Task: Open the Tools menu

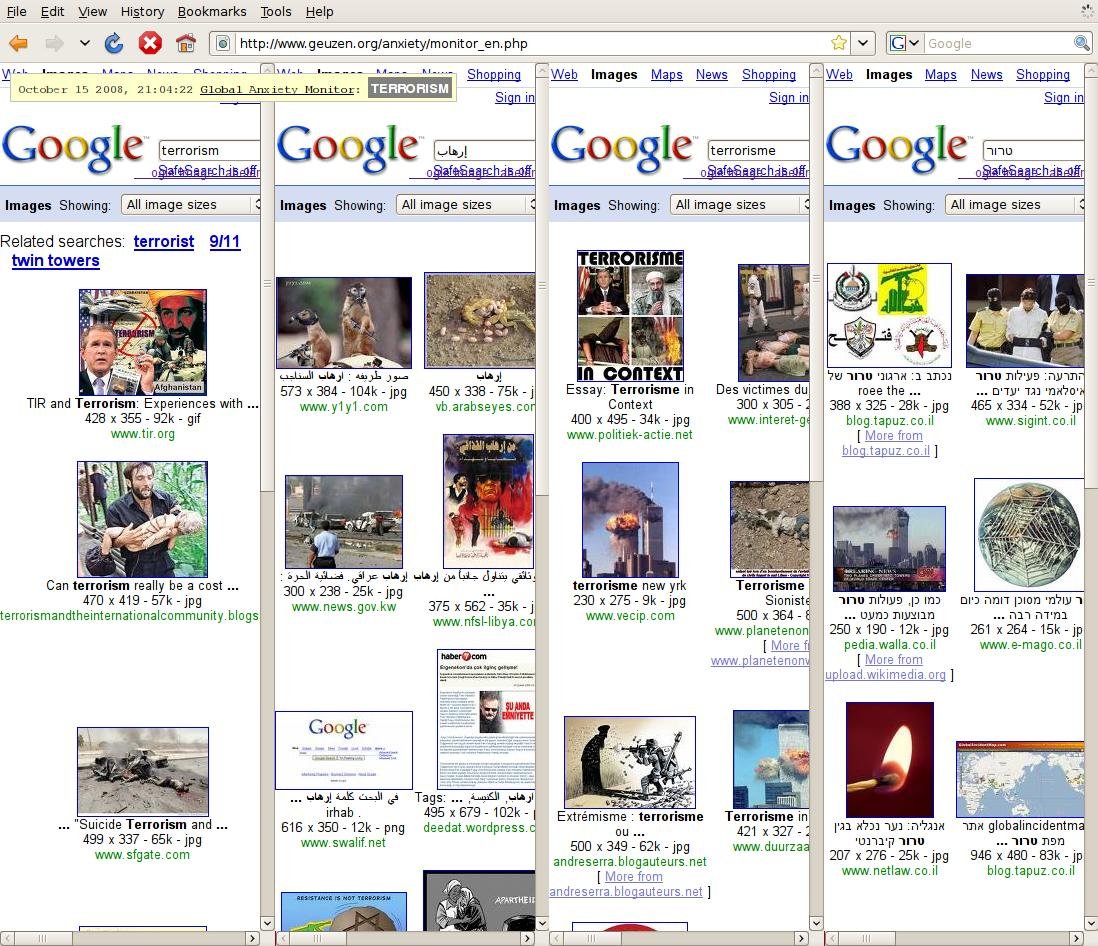Action: 276,12
